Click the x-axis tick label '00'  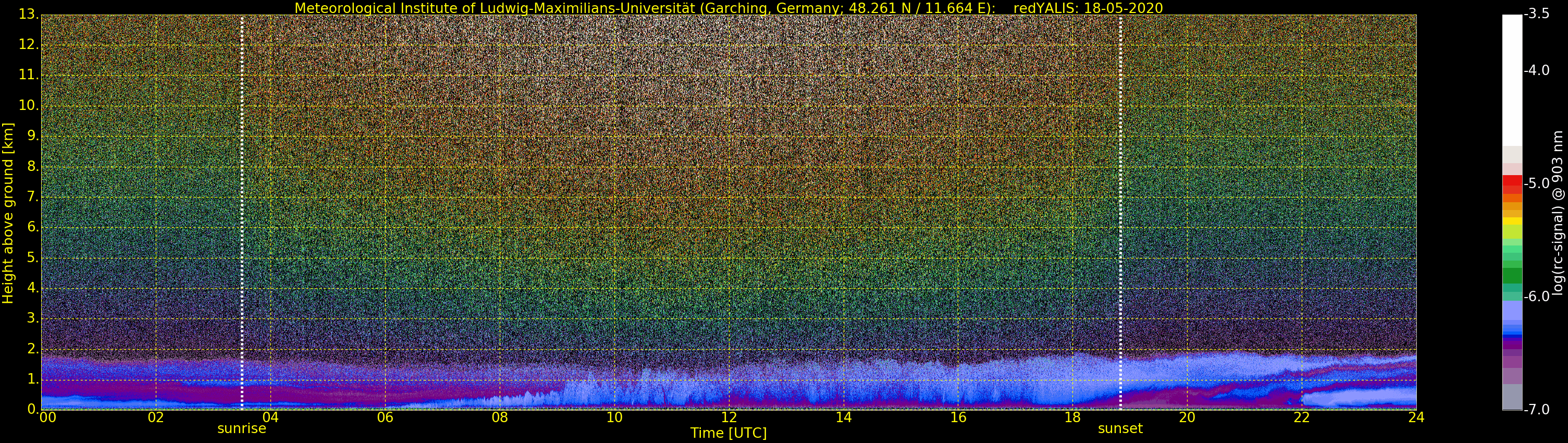(47, 417)
